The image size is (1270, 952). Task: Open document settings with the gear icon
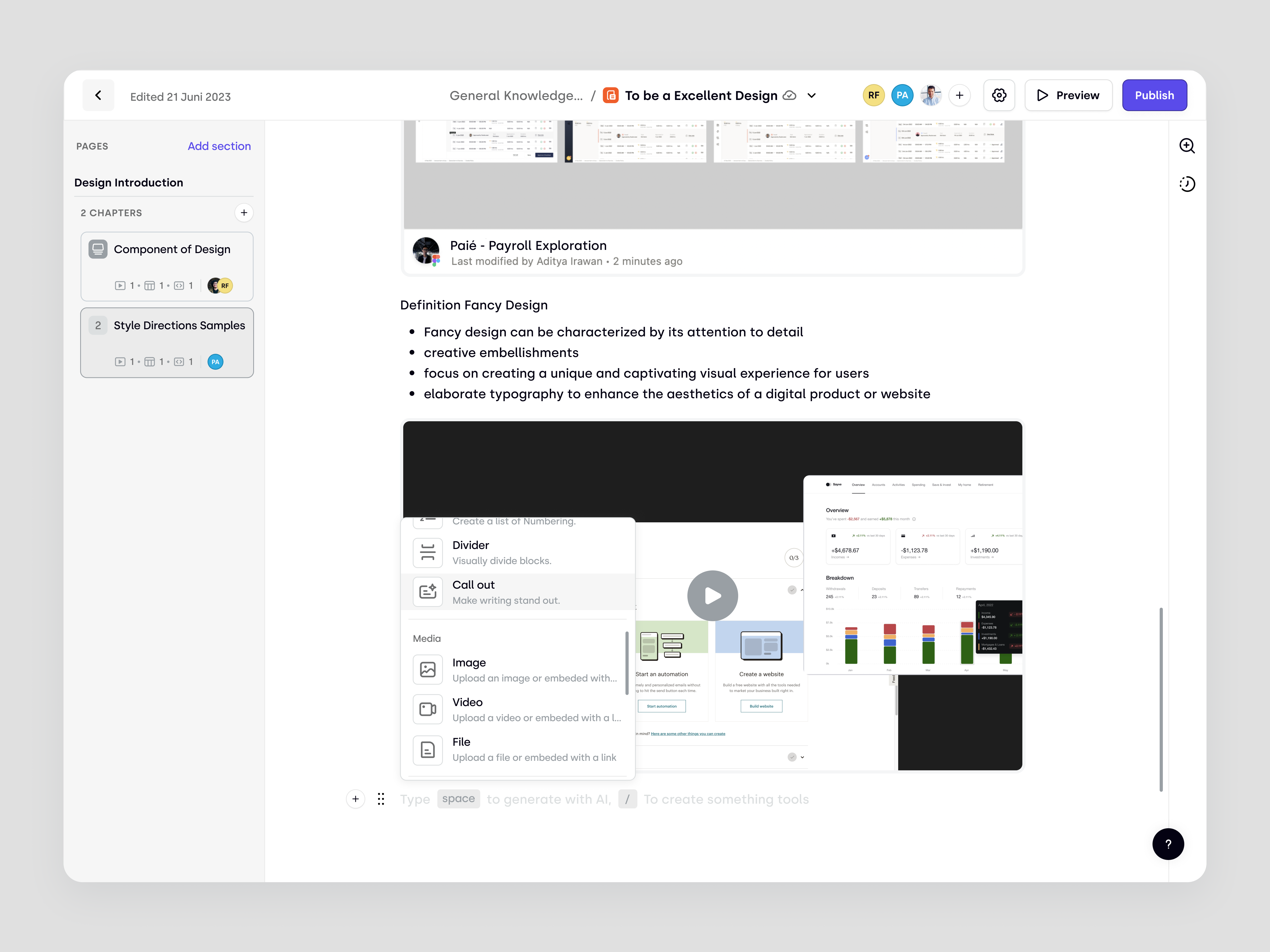(999, 95)
